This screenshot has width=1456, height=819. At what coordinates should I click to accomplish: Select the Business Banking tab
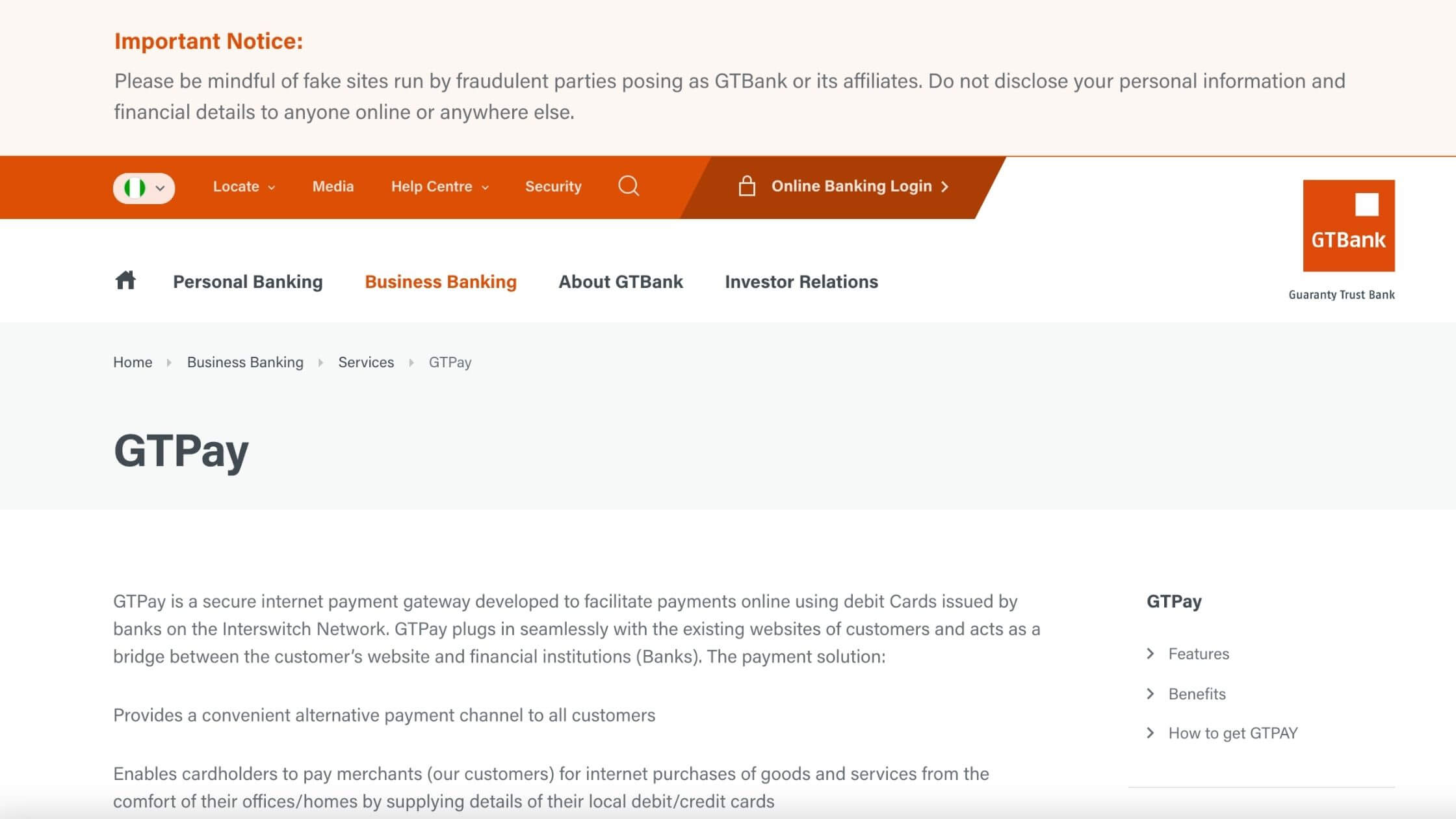point(441,281)
